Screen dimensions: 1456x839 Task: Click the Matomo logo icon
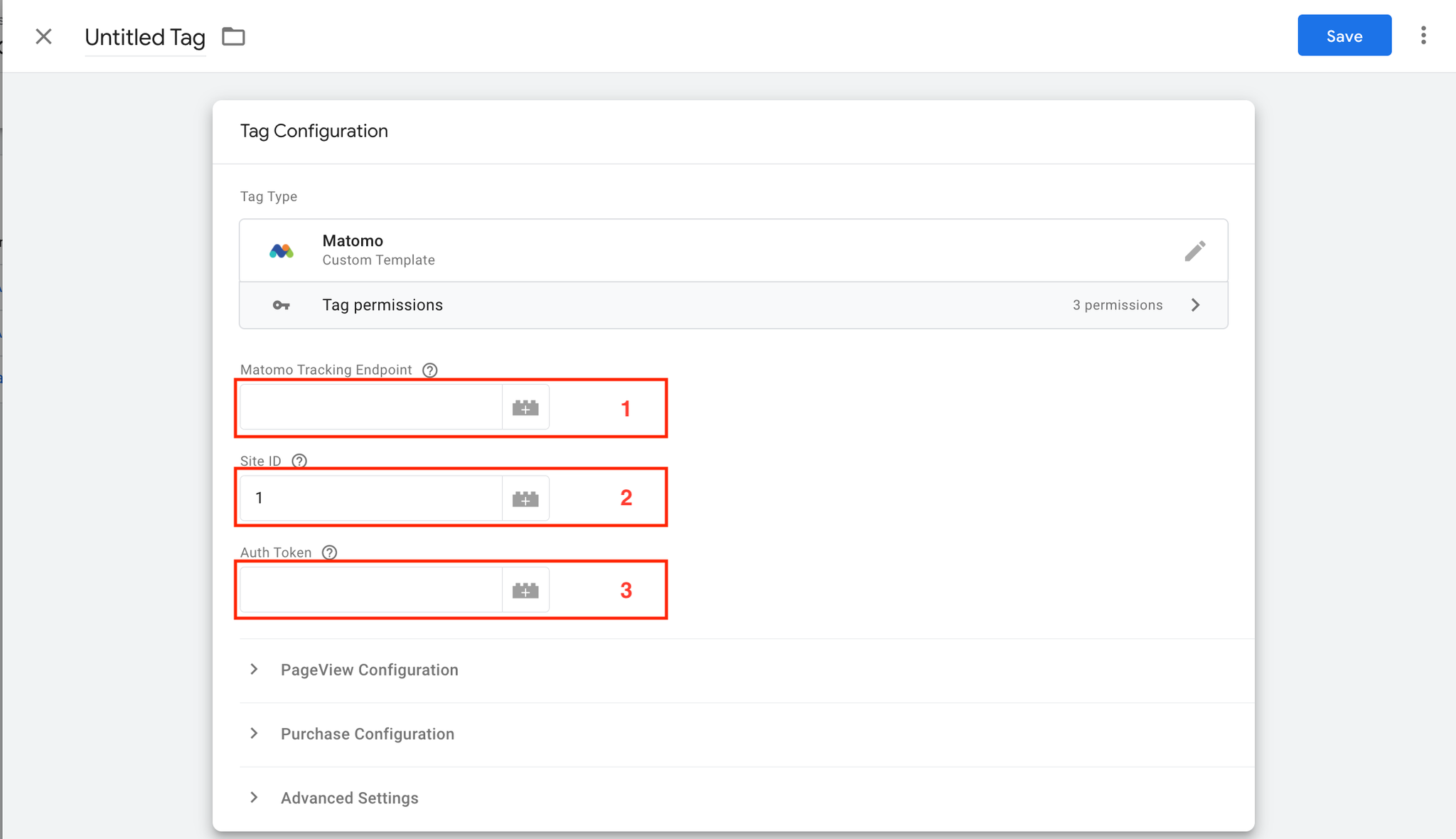(282, 250)
